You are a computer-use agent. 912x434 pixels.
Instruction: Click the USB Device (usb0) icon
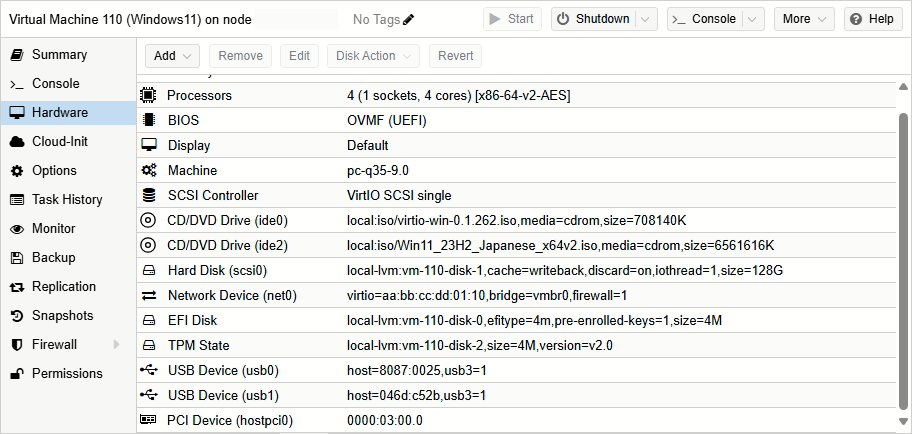pyautogui.click(x=149, y=369)
